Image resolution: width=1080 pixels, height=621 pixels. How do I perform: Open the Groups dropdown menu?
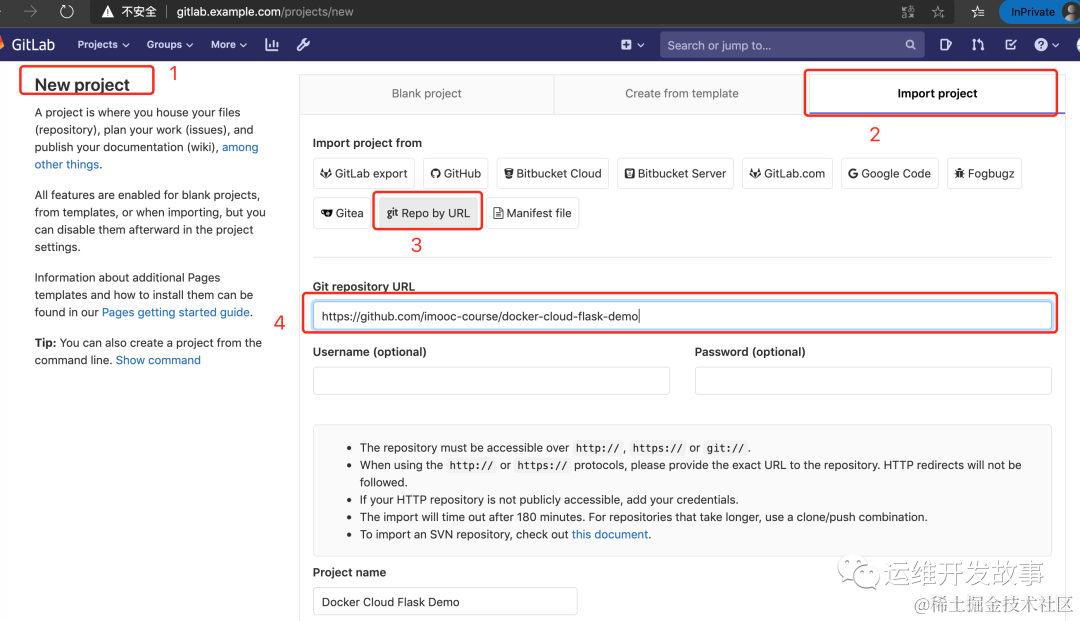(169, 44)
